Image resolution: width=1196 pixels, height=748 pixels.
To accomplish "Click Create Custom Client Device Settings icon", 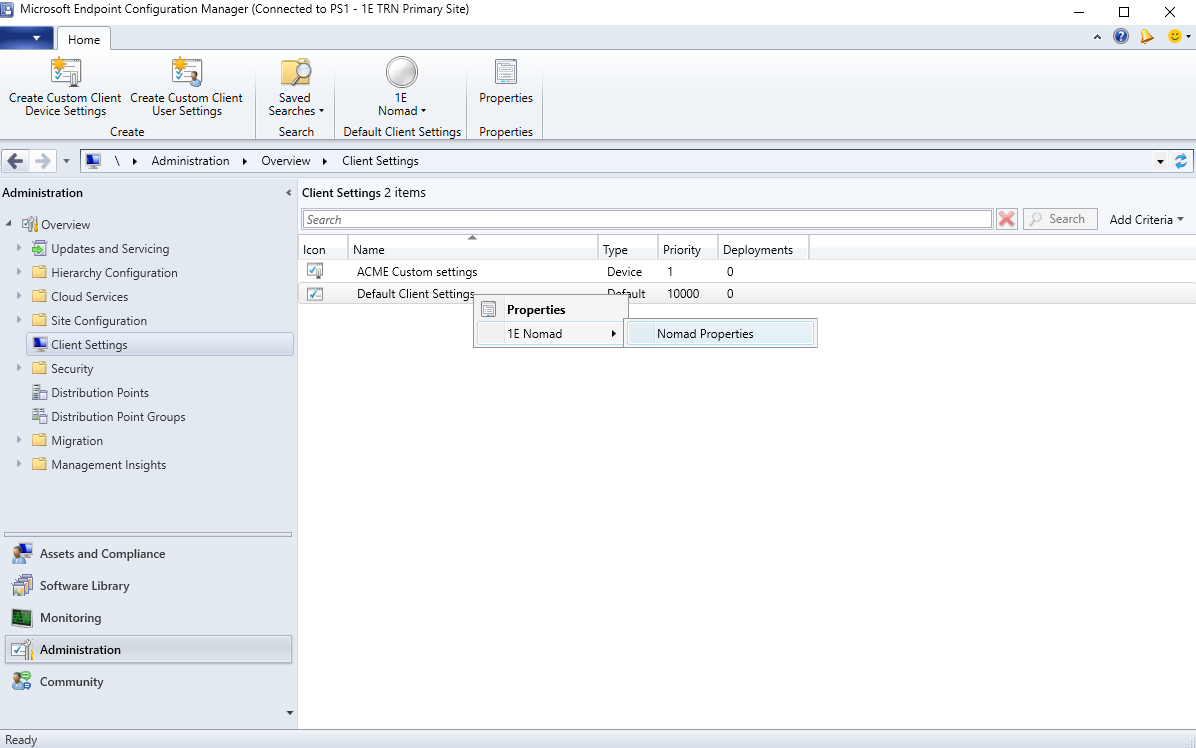I will (66, 72).
